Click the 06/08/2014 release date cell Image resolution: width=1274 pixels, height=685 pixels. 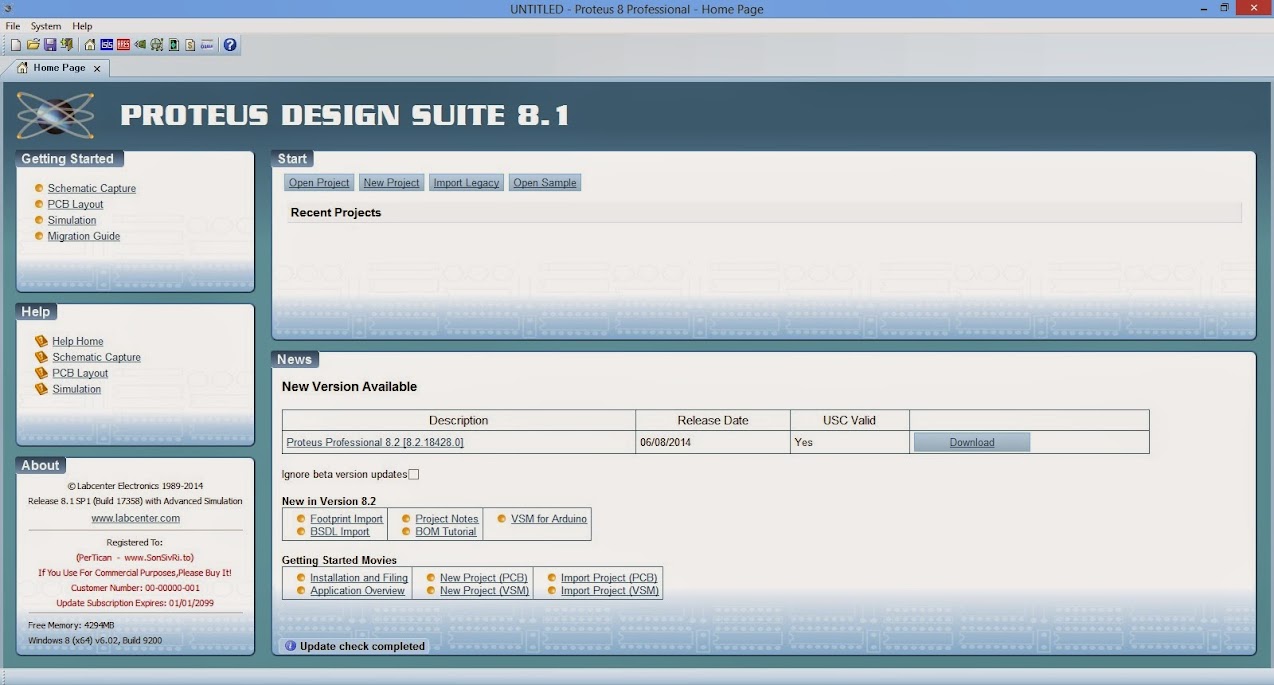coord(713,442)
